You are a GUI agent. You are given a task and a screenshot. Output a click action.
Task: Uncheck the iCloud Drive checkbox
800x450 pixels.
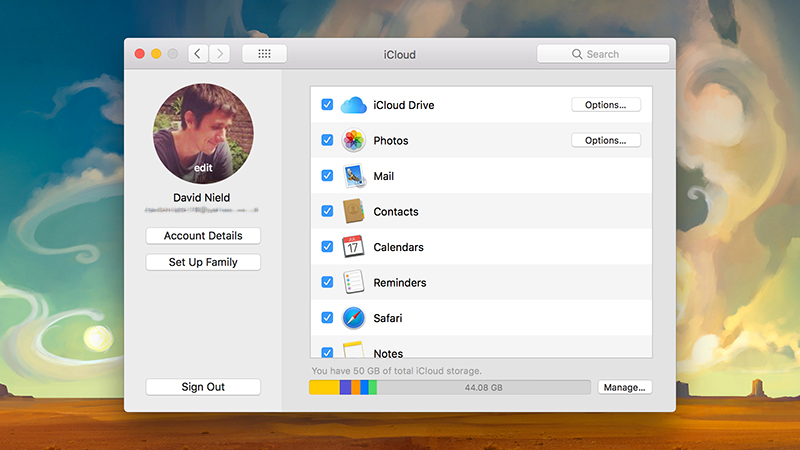tap(327, 105)
